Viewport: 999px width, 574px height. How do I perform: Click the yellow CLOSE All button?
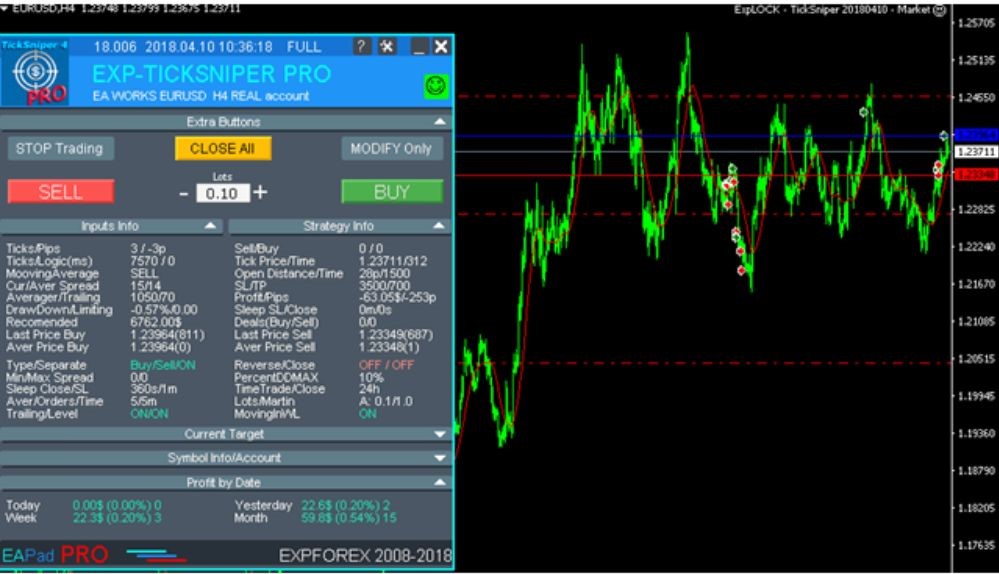click(223, 148)
